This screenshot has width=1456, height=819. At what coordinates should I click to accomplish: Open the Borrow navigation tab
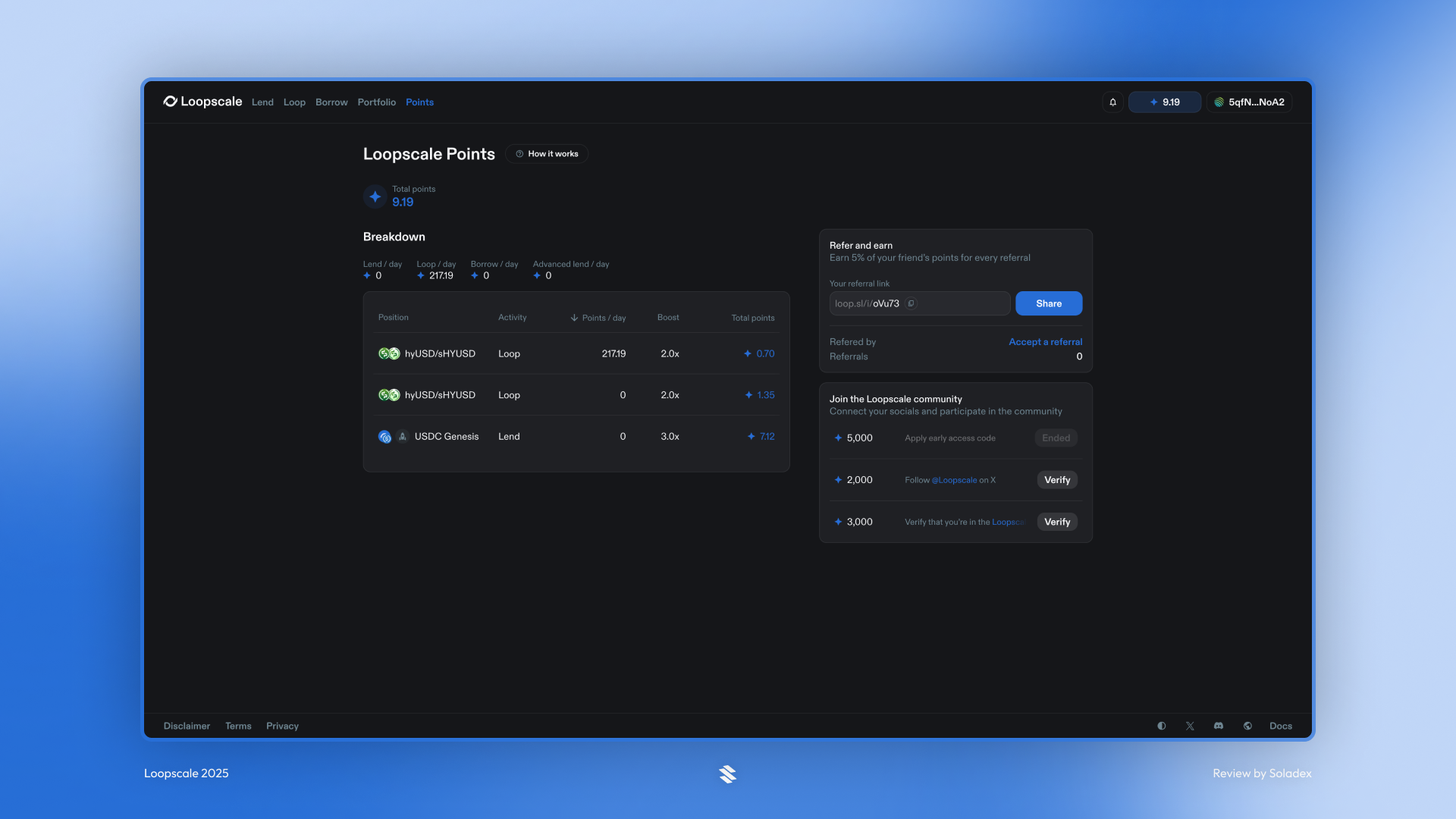(331, 102)
